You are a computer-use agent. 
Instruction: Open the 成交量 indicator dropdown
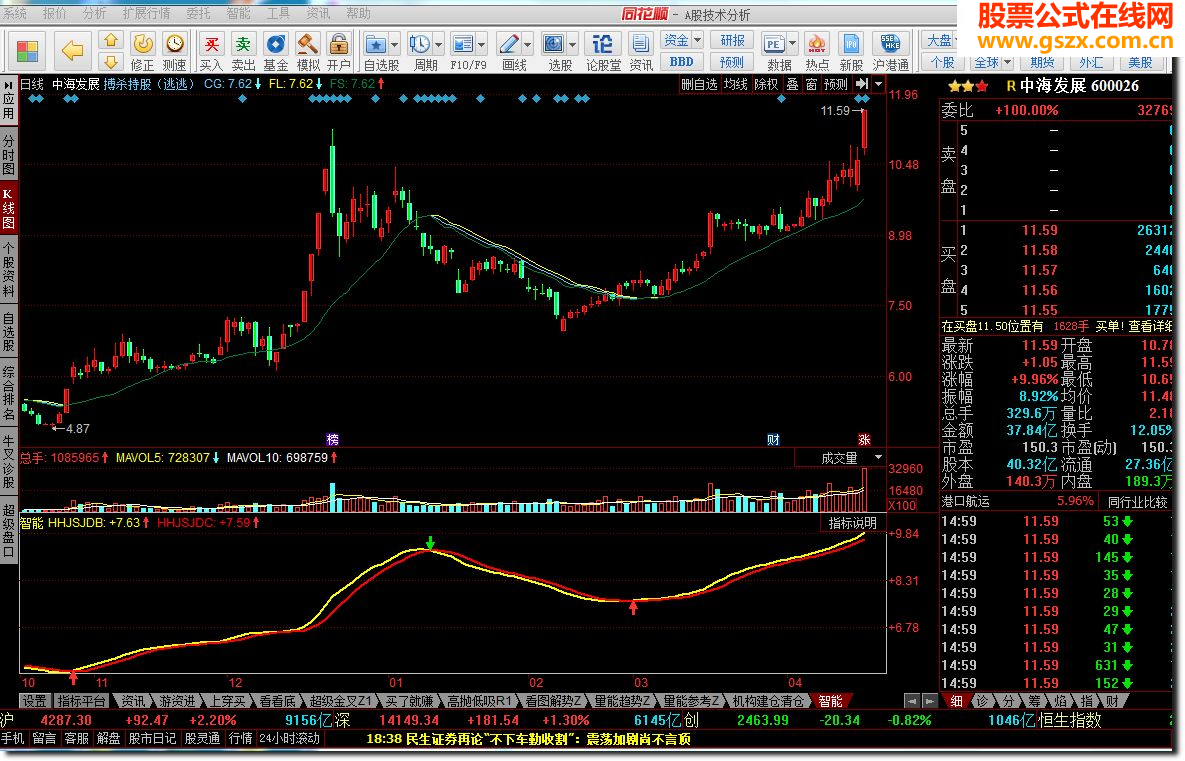coord(878,458)
